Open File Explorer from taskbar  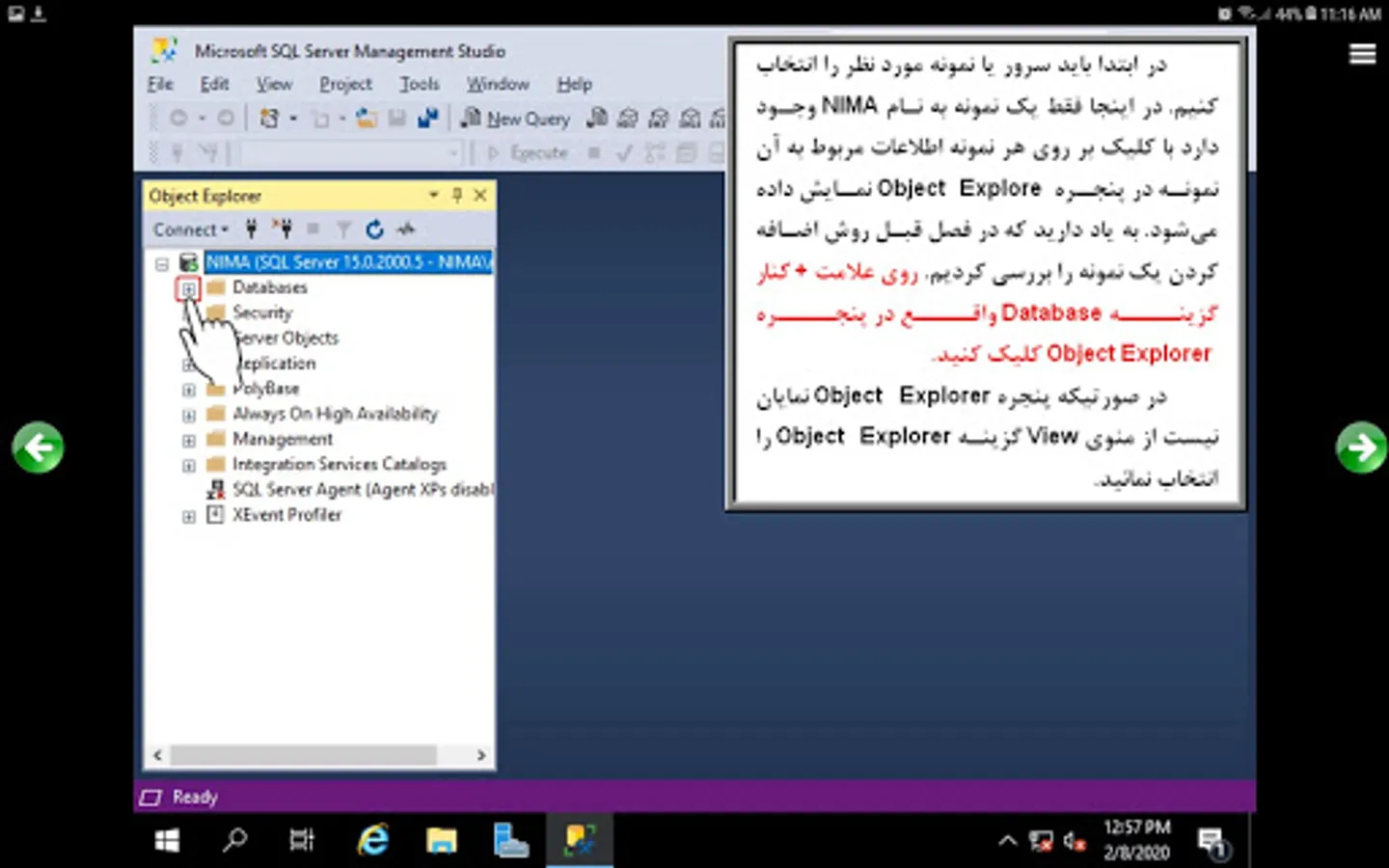tap(442, 841)
